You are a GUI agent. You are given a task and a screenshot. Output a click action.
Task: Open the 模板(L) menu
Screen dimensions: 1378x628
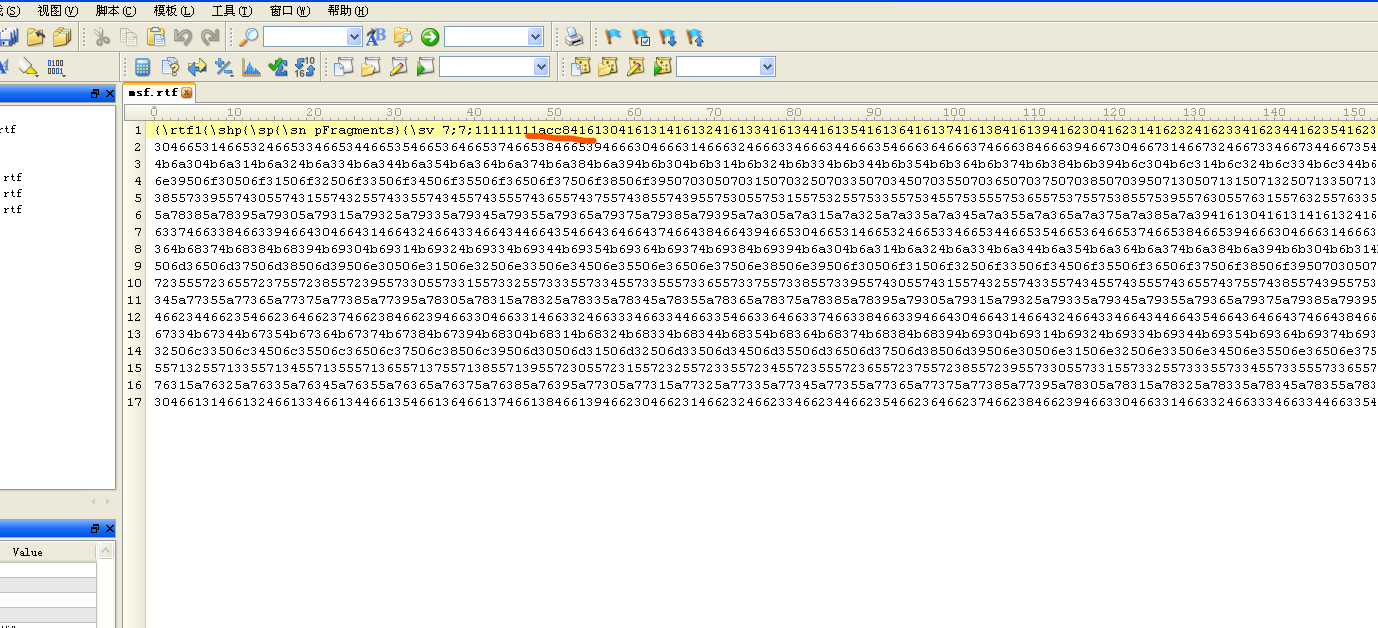pyautogui.click(x=173, y=11)
